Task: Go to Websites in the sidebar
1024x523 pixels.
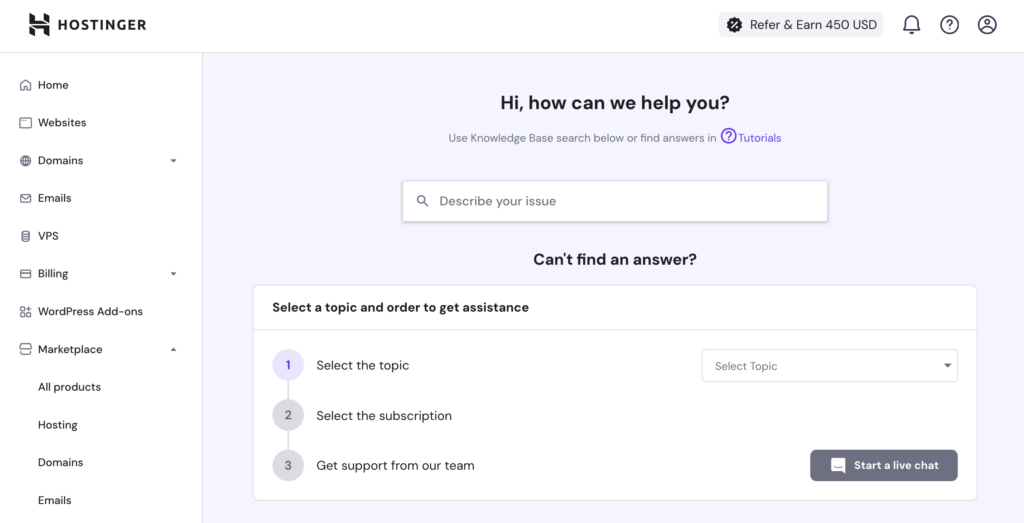Action: tap(62, 123)
